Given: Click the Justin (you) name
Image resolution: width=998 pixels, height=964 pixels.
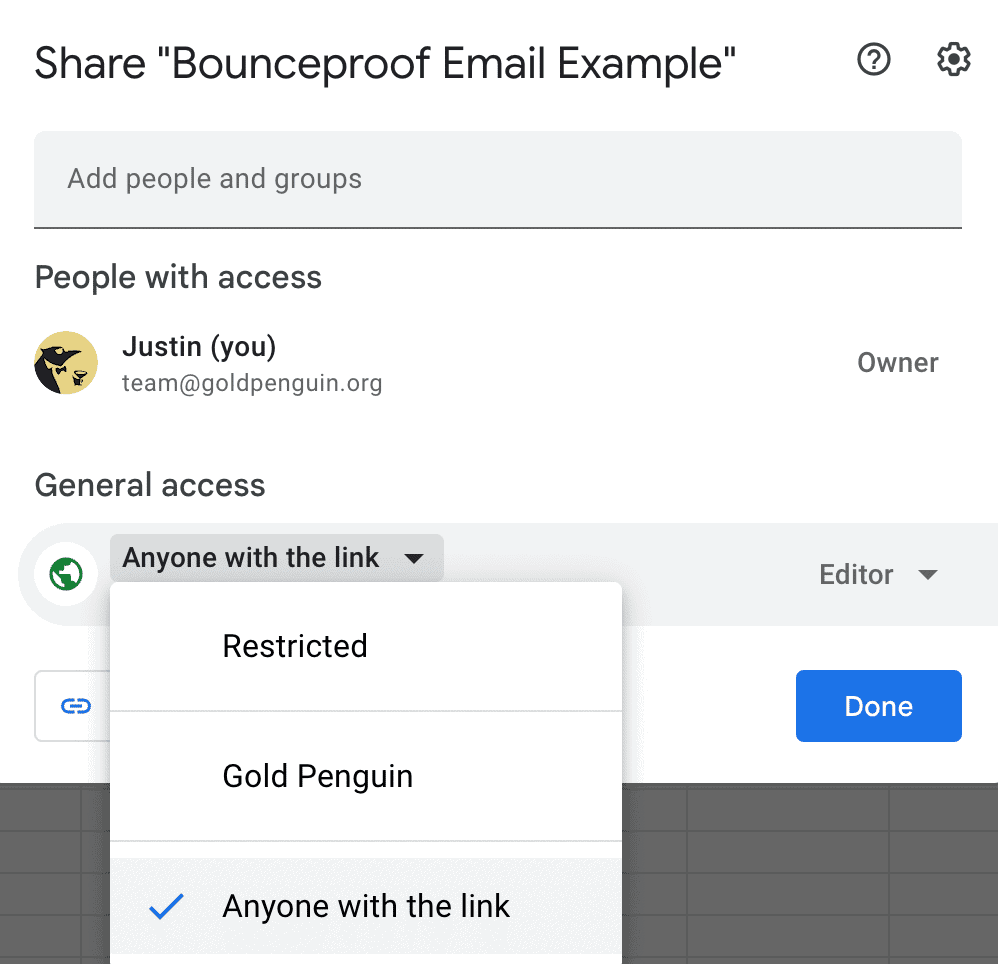Looking at the screenshot, I should [199, 347].
